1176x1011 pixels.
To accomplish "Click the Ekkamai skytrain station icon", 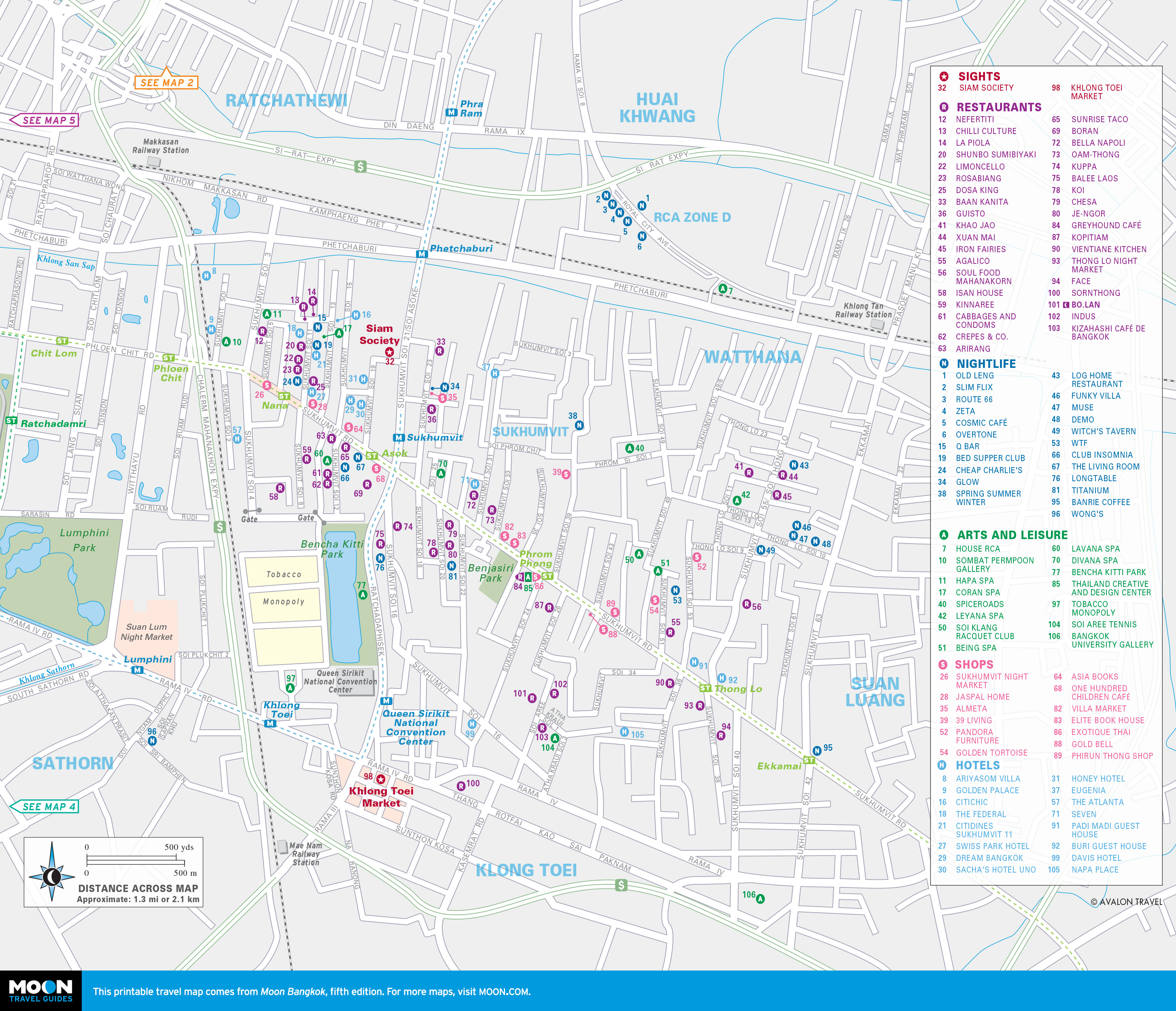I will coord(809,760).
